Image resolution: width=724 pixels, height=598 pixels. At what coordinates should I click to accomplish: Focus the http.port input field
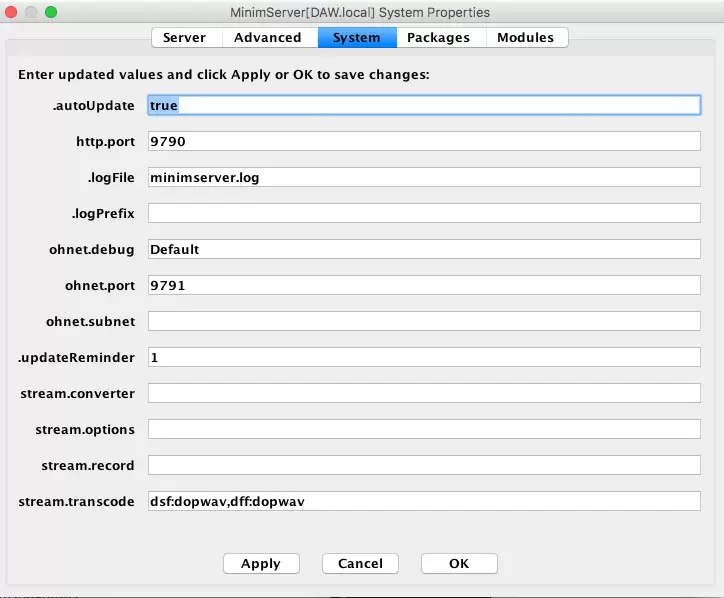(423, 142)
